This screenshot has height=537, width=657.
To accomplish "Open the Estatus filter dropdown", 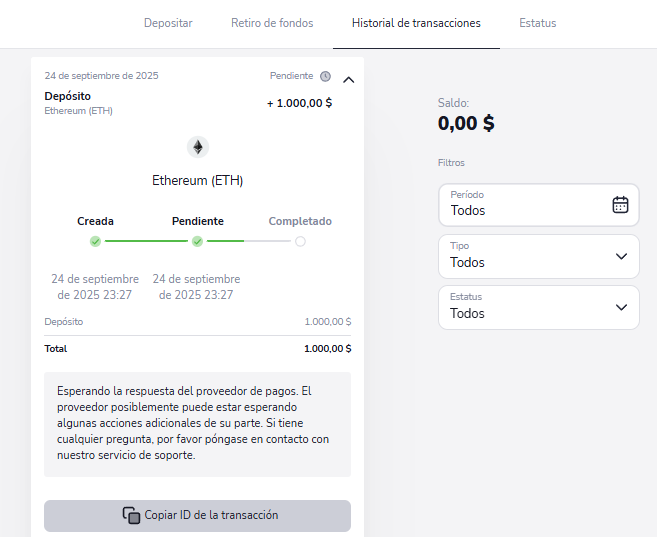I will tap(539, 307).
